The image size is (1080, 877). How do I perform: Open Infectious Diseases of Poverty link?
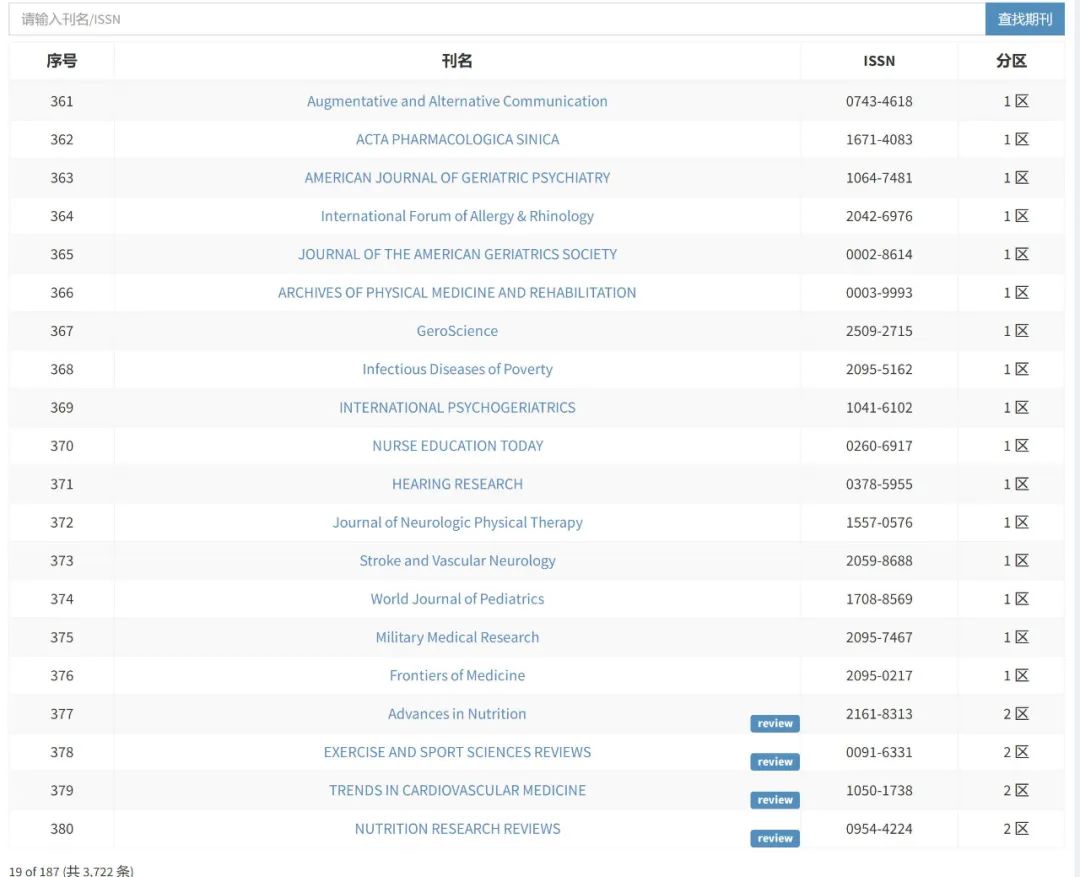click(457, 369)
